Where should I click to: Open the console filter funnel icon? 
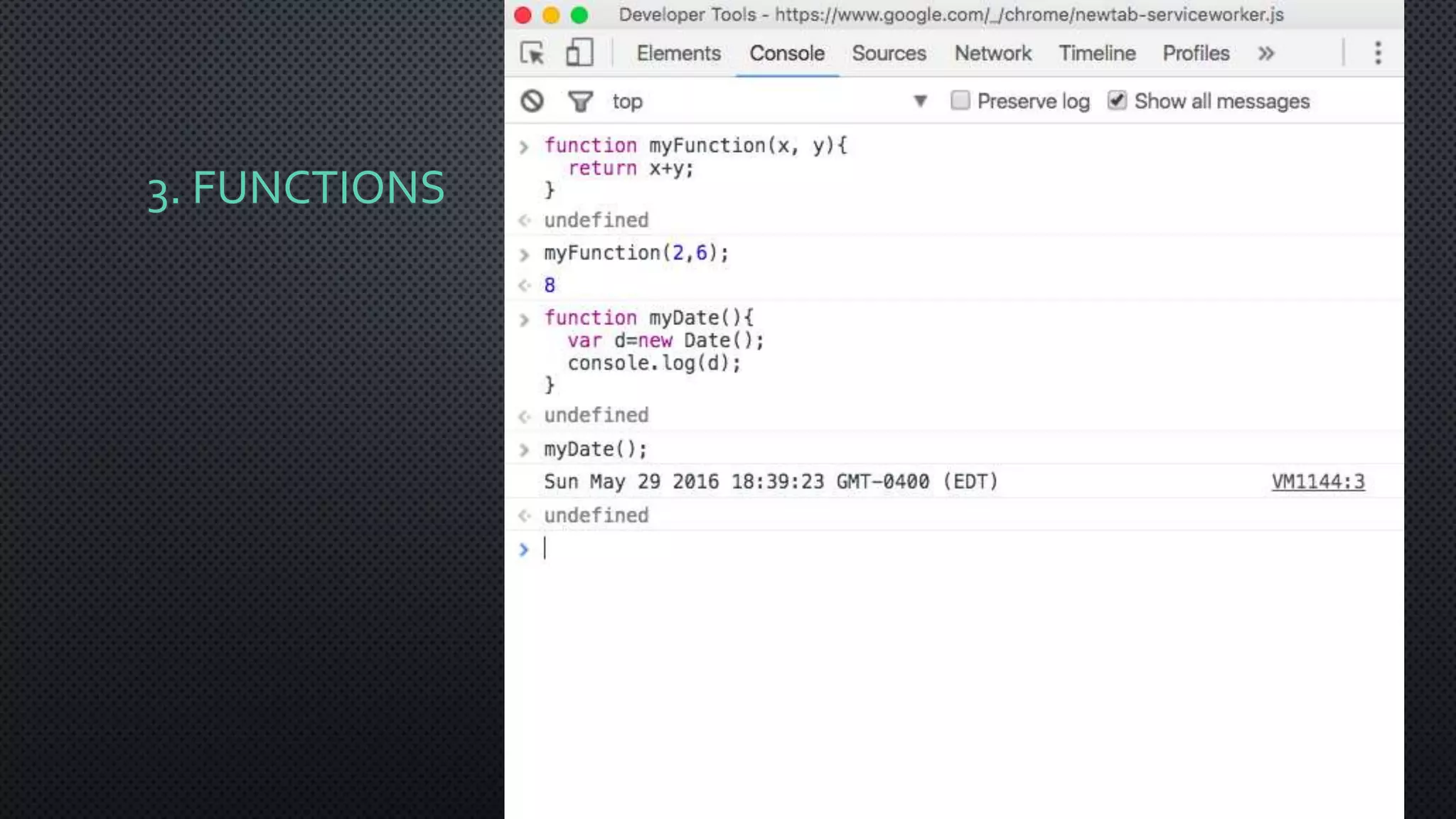(x=580, y=102)
